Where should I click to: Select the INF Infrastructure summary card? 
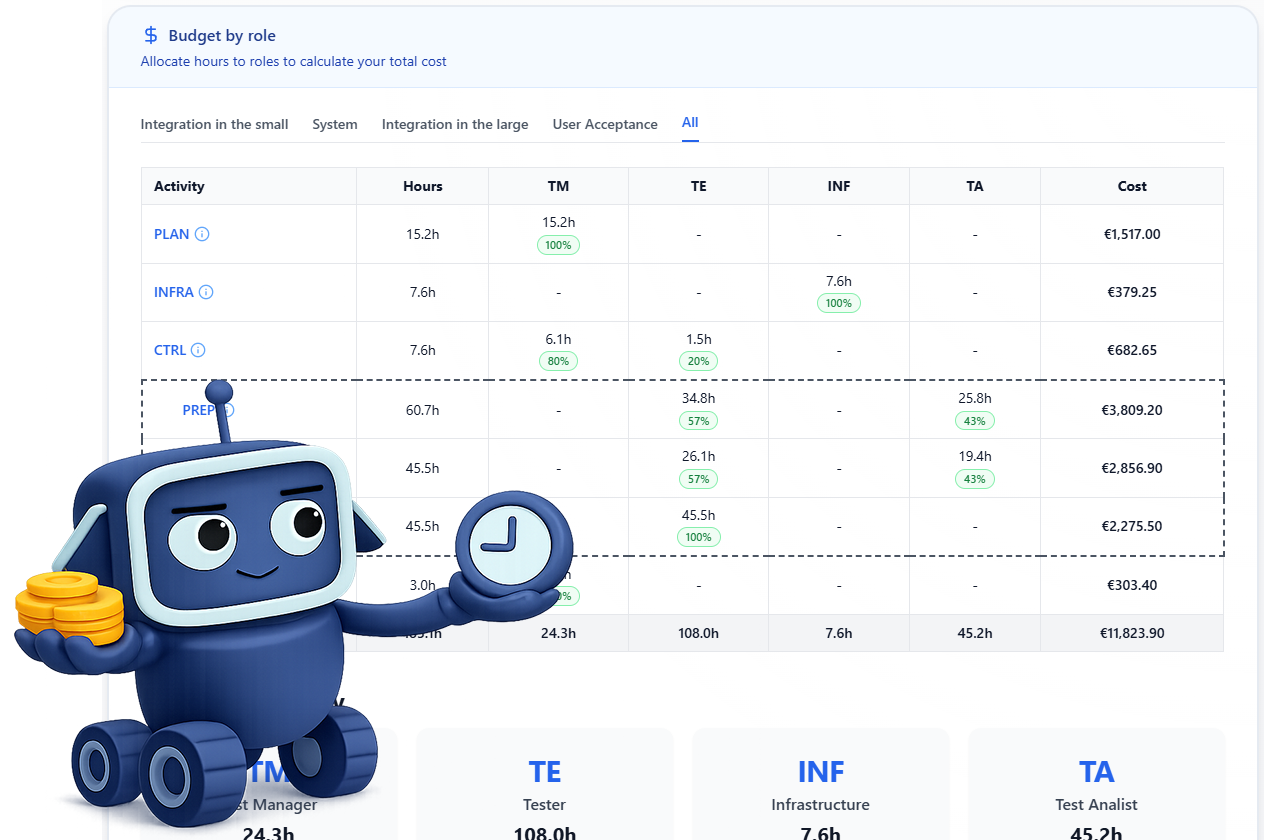point(820,785)
